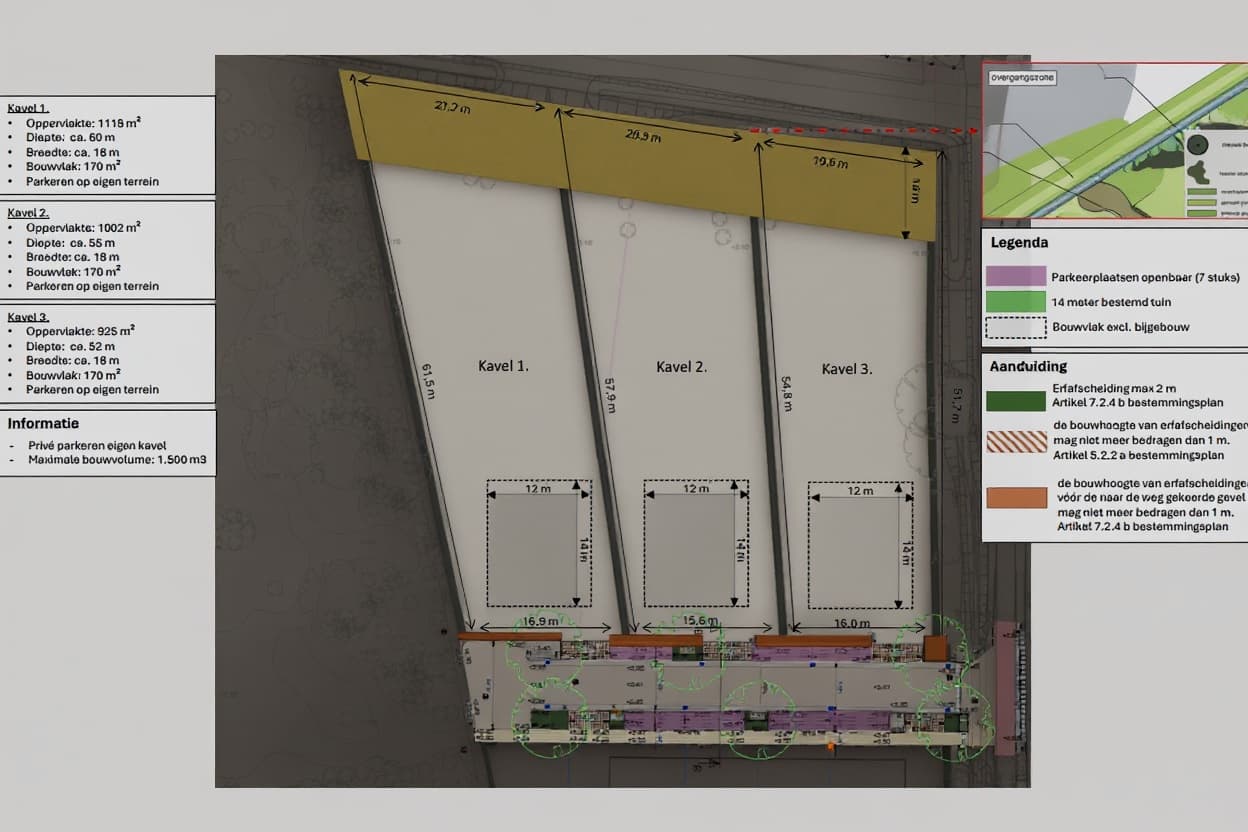The height and width of the screenshot is (832, 1248).
Task: Click the solid orange Artikel 7.2.4 b swatch
Action: tap(1016, 497)
